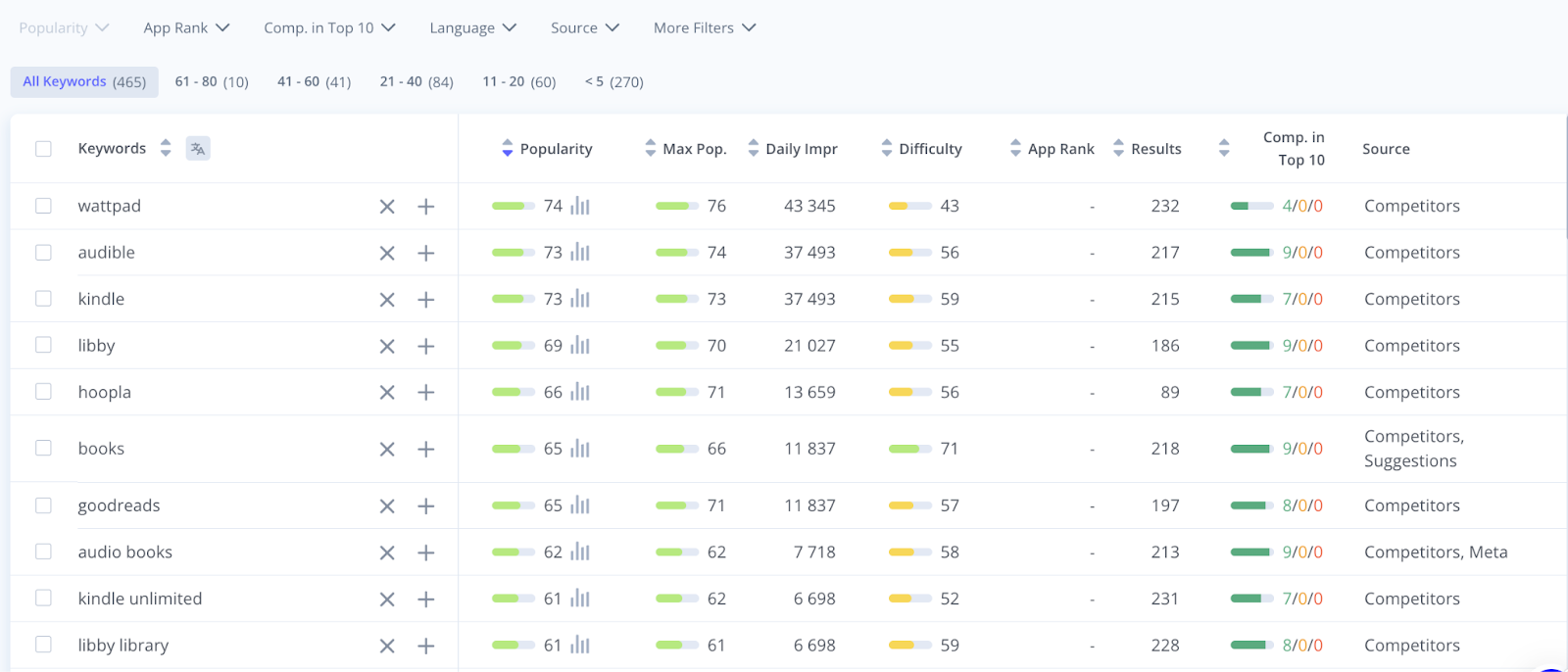Remove the wattpad keyword with X icon
Screen dimensions: 1568x672
pyautogui.click(x=387, y=207)
